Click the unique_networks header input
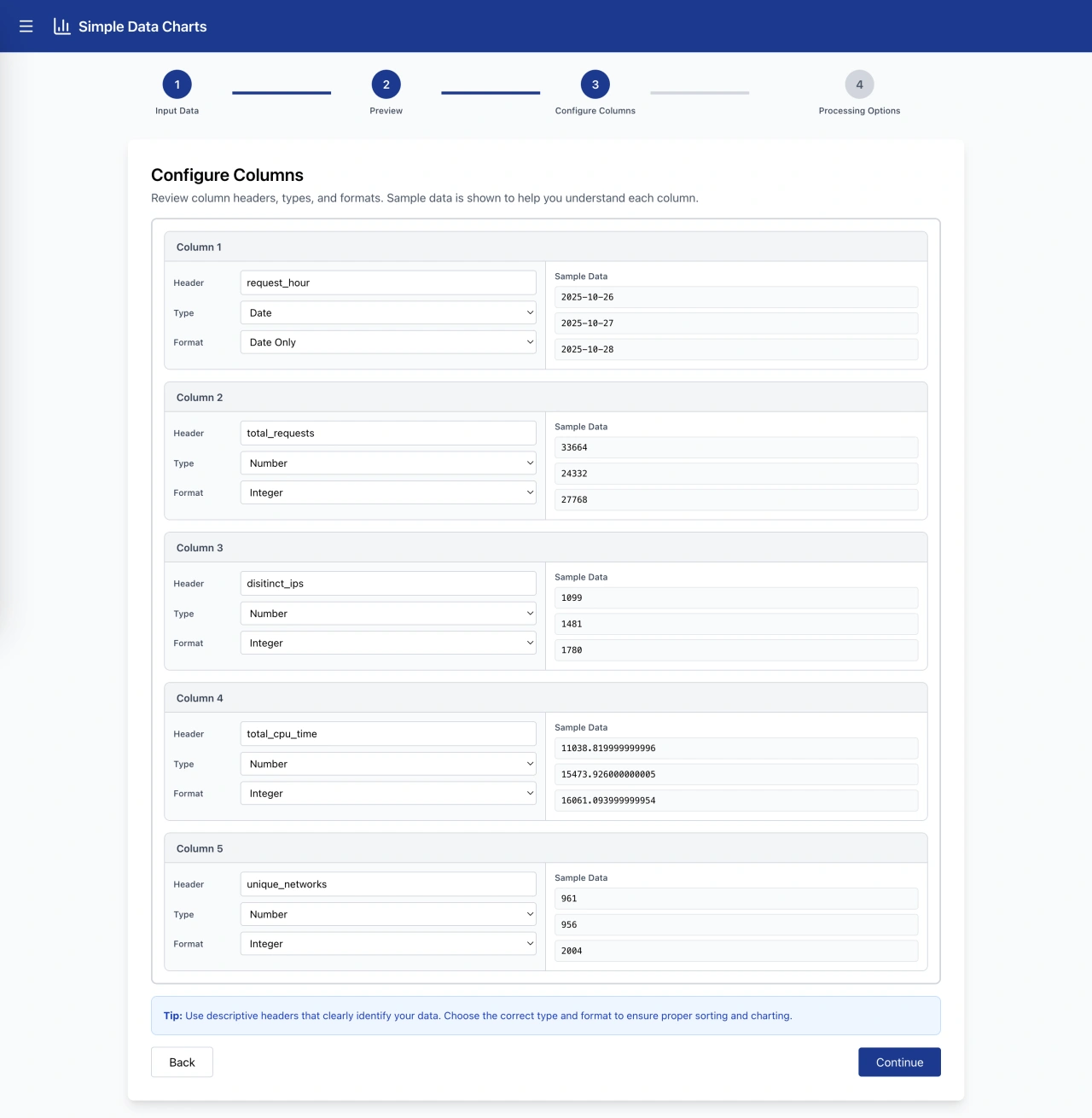This screenshot has height=1118, width=1092. coord(387,883)
